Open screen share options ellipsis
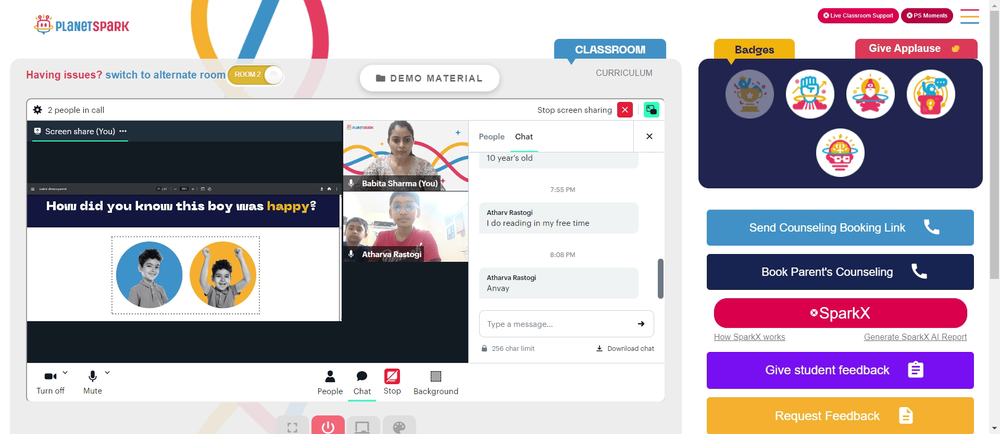 click(x=123, y=131)
